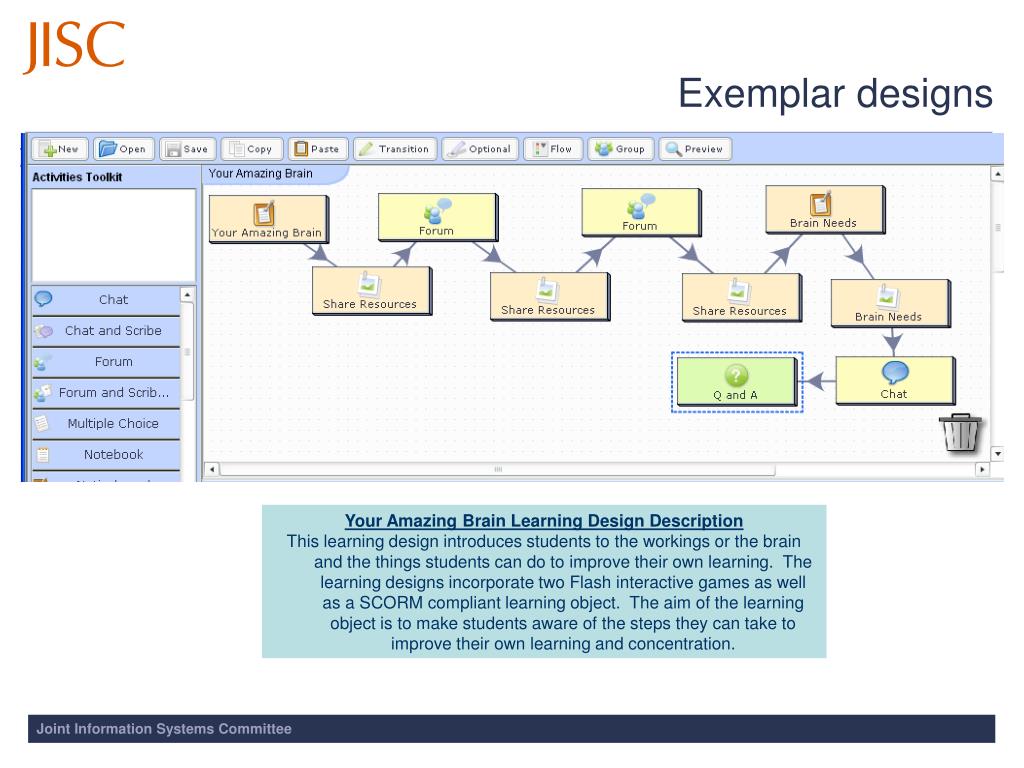The width and height of the screenshot is (1024, 768).
Task: Click the Paste toolbar button
Action: (318, 149)
